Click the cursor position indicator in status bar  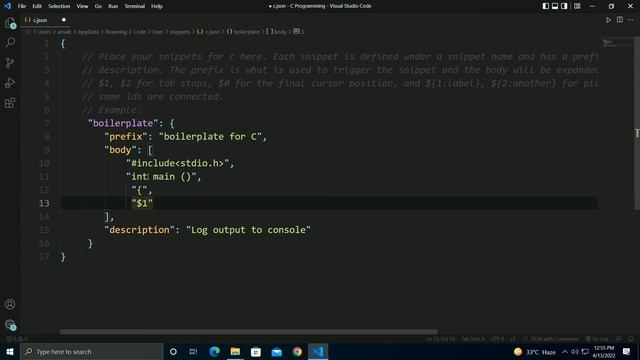click(x=440, y=339)
